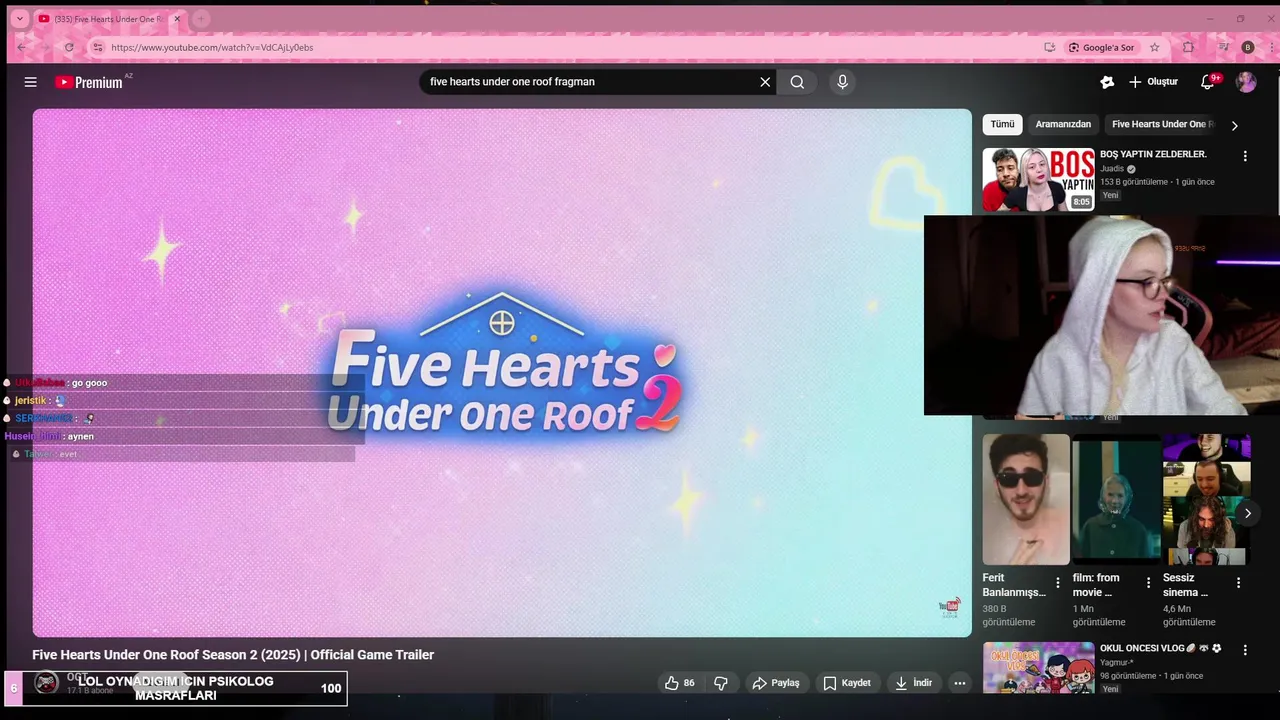This screenshot has height=720, width=1280.
Task: Click the like count 86
Action: 689,683
